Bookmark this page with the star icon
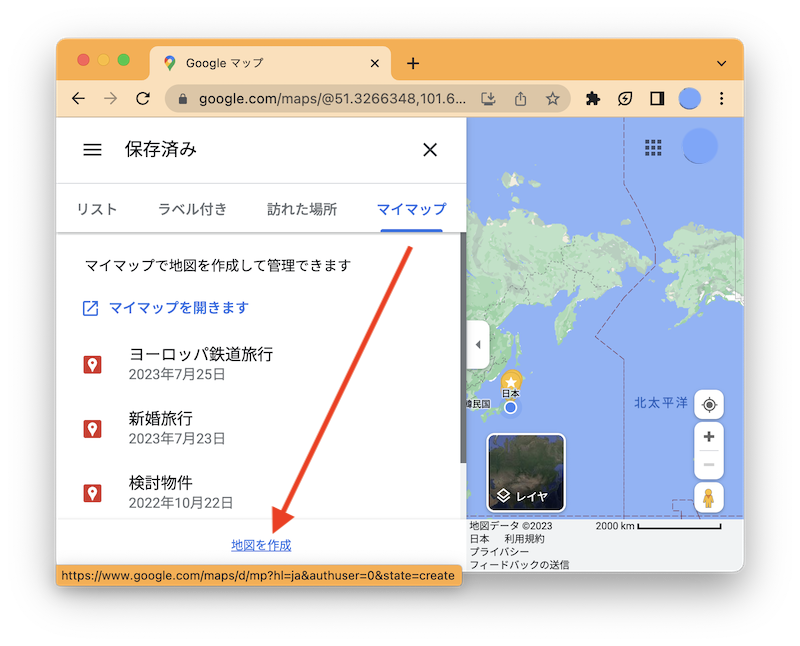The width and height of the screenshot is (800, 646). point(553,98)
